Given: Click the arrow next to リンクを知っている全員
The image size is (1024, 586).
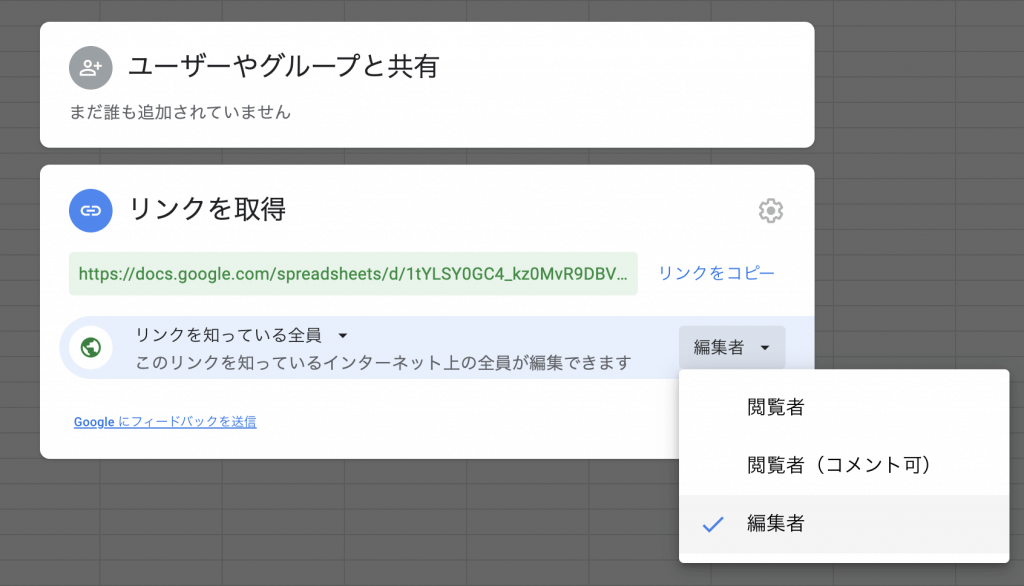Looking at the screenshot, I should coord(342,336).
